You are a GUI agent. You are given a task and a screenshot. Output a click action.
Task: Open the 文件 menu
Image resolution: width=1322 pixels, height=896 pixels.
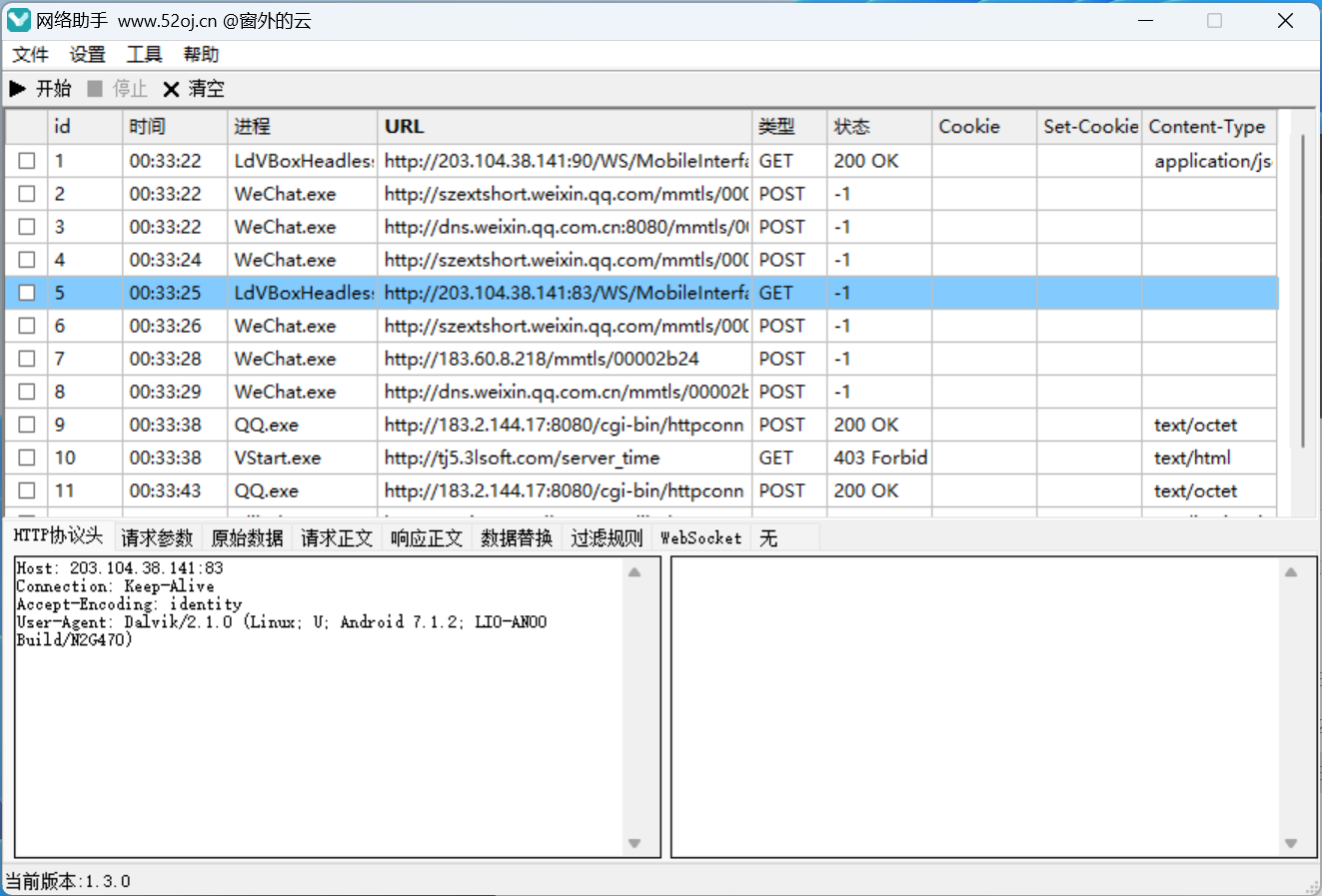30,55
